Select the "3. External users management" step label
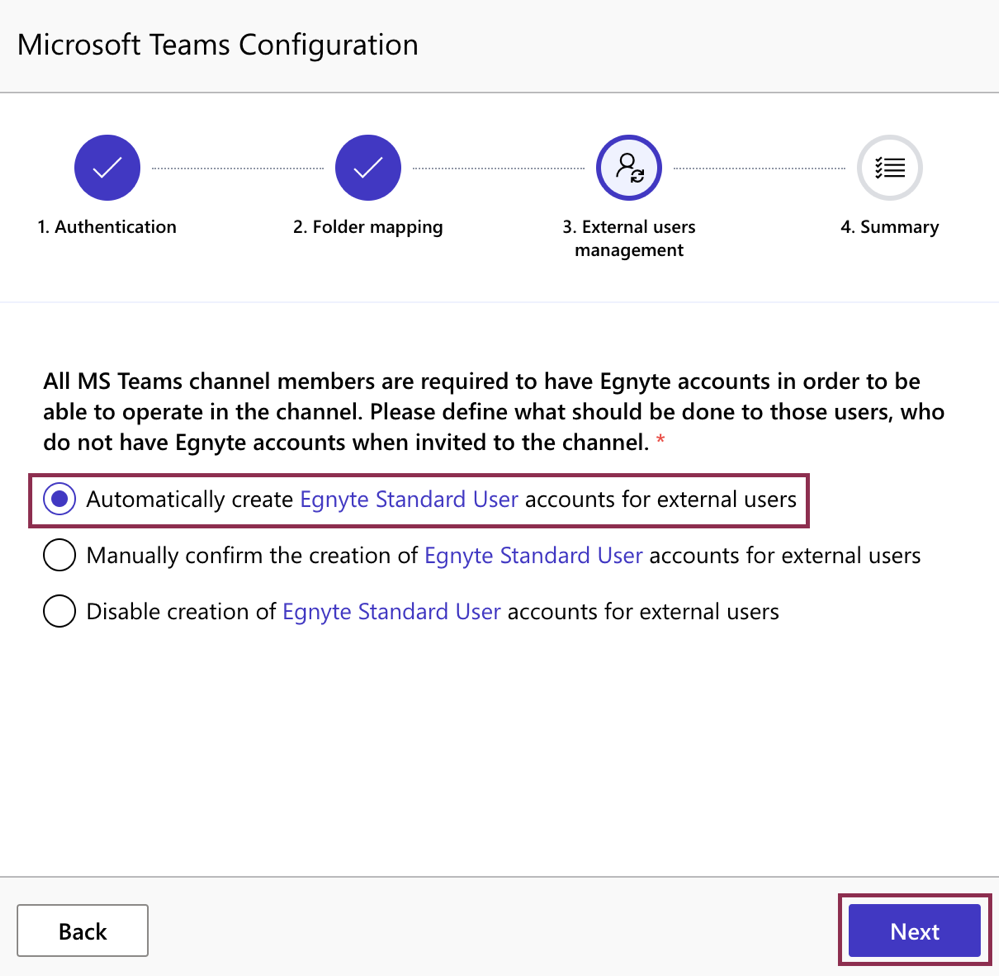This screenshot has width=999, height=976. coord(629,238)
